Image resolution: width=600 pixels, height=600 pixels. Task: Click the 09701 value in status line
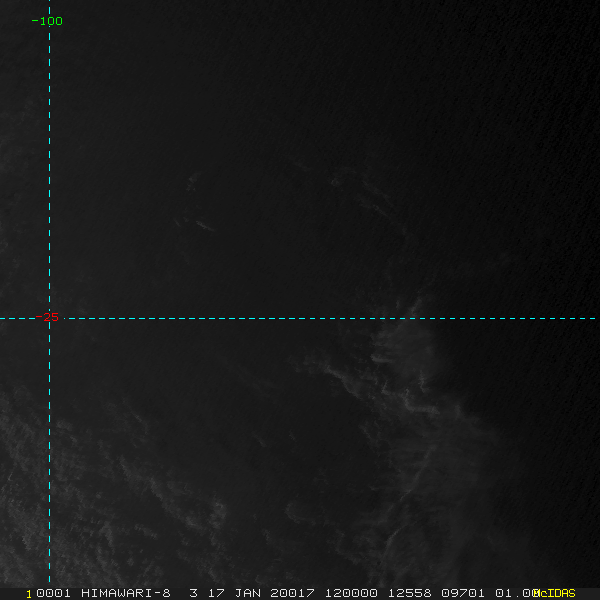pyautogui.click(x=463, y=593)
